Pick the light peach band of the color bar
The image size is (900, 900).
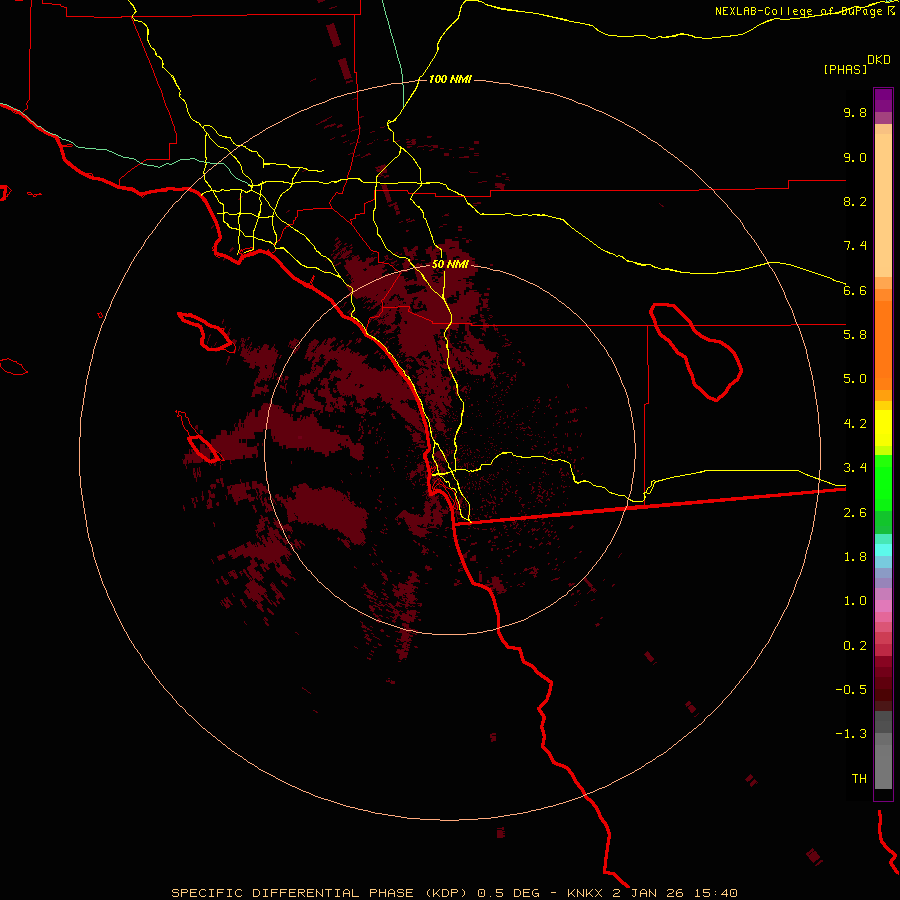coord(883,205)
